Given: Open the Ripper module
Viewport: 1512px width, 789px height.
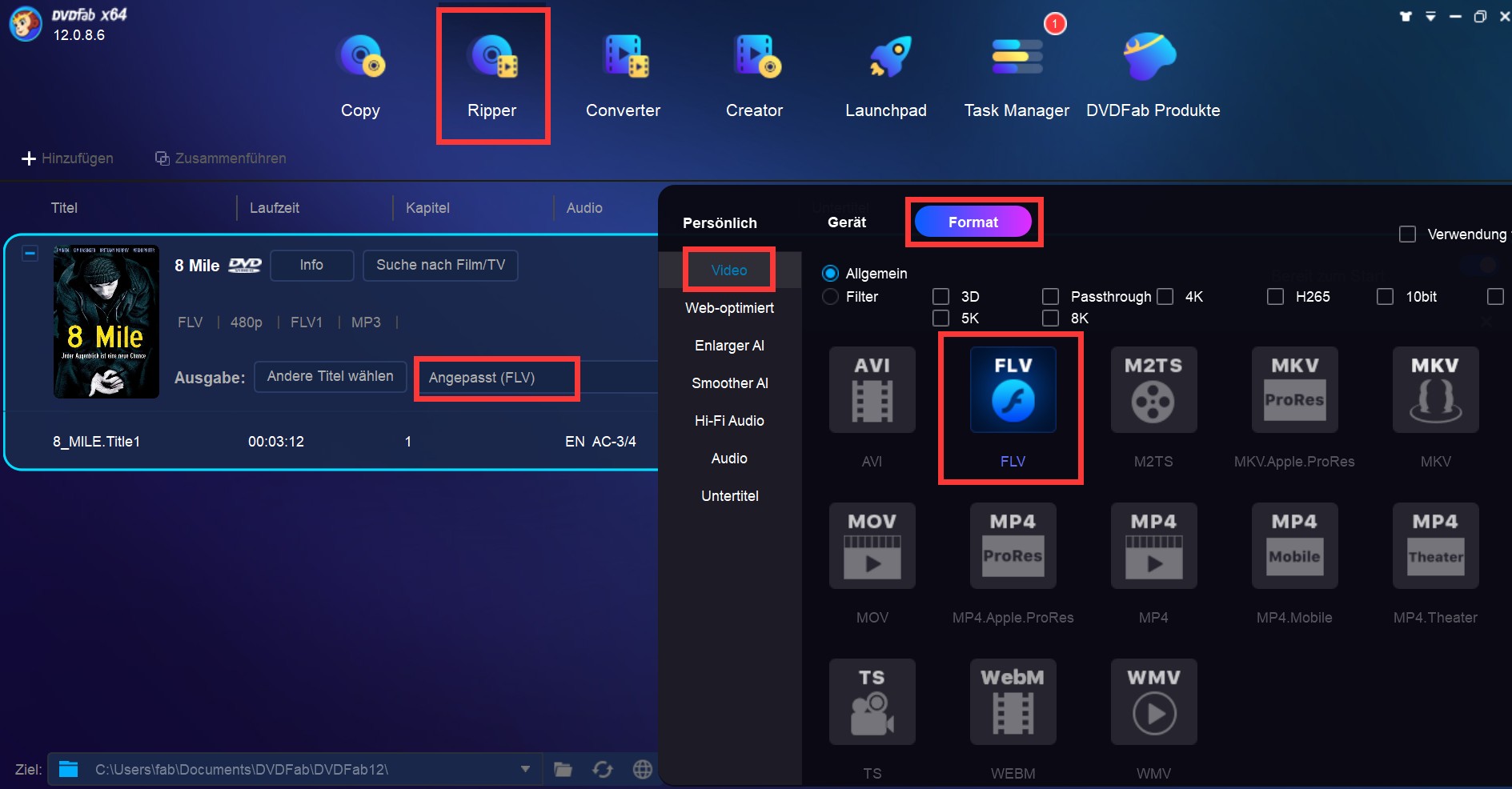Looking at the screenshot, I should click(x=492, y=76).
